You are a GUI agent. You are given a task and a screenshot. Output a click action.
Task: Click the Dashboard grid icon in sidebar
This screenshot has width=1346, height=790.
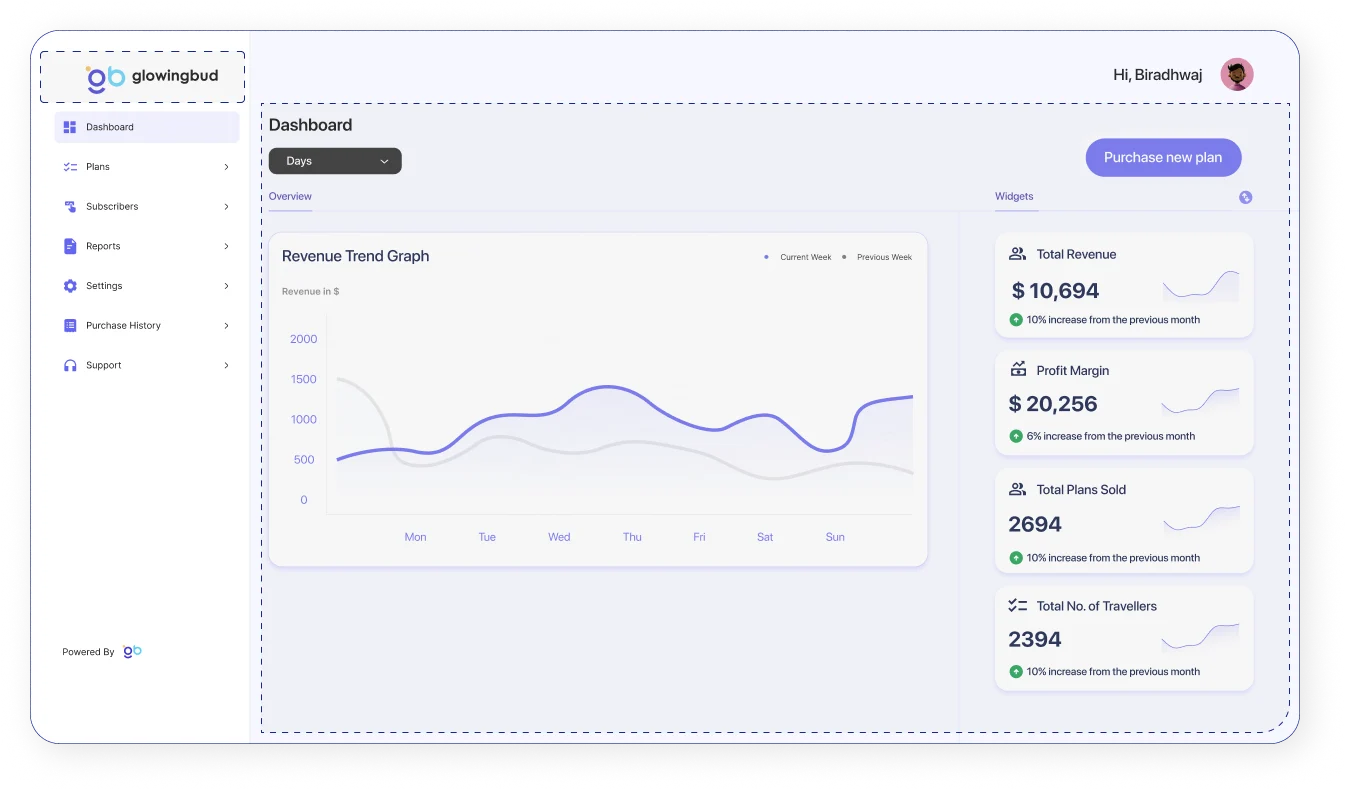click(x=69, y=127)
